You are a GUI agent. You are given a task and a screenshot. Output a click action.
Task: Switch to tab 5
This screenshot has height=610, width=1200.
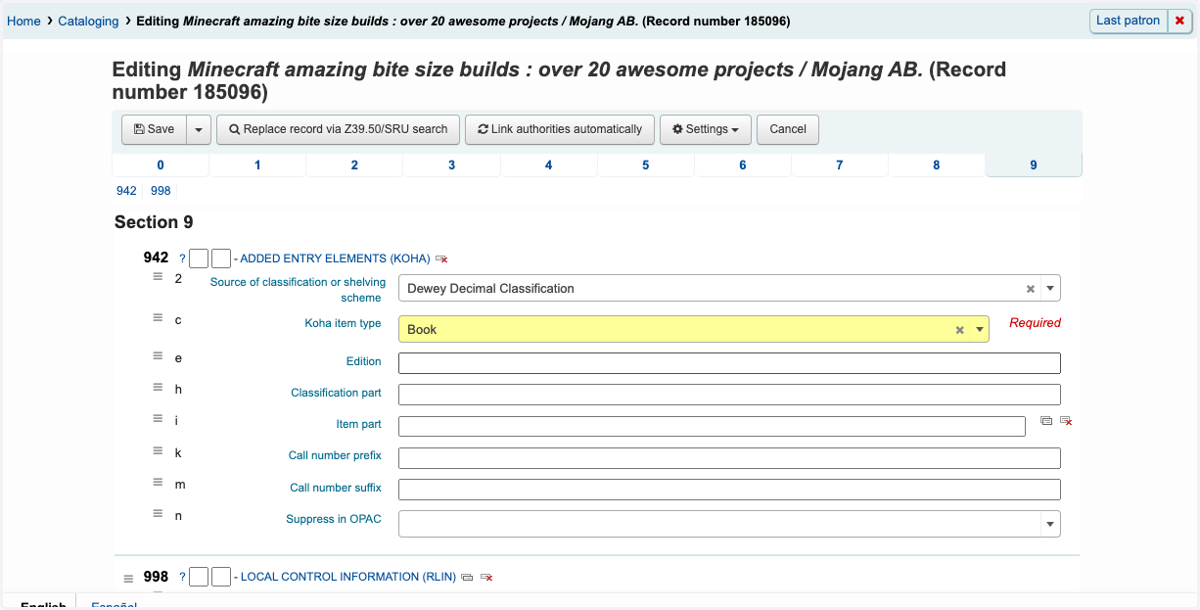[646, 165]
